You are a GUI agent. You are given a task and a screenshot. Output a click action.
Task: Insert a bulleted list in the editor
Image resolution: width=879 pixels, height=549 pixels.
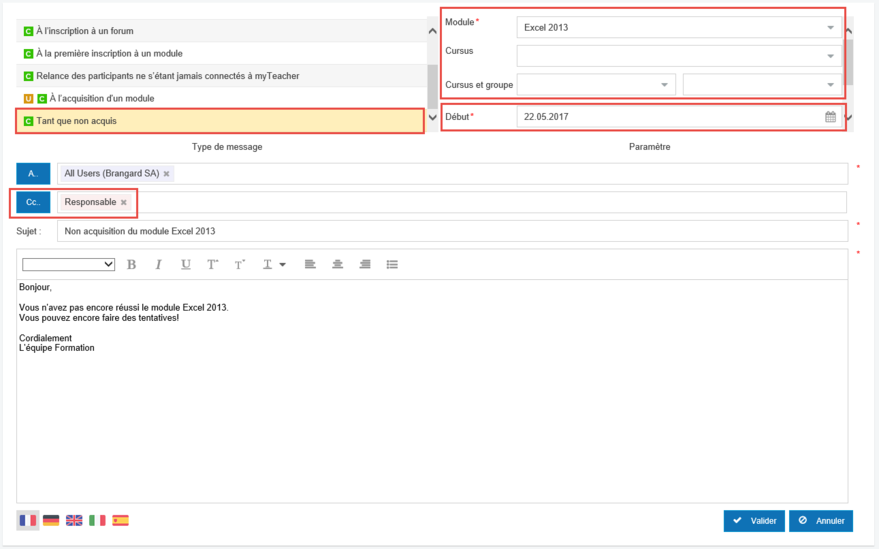pos(392,265)
